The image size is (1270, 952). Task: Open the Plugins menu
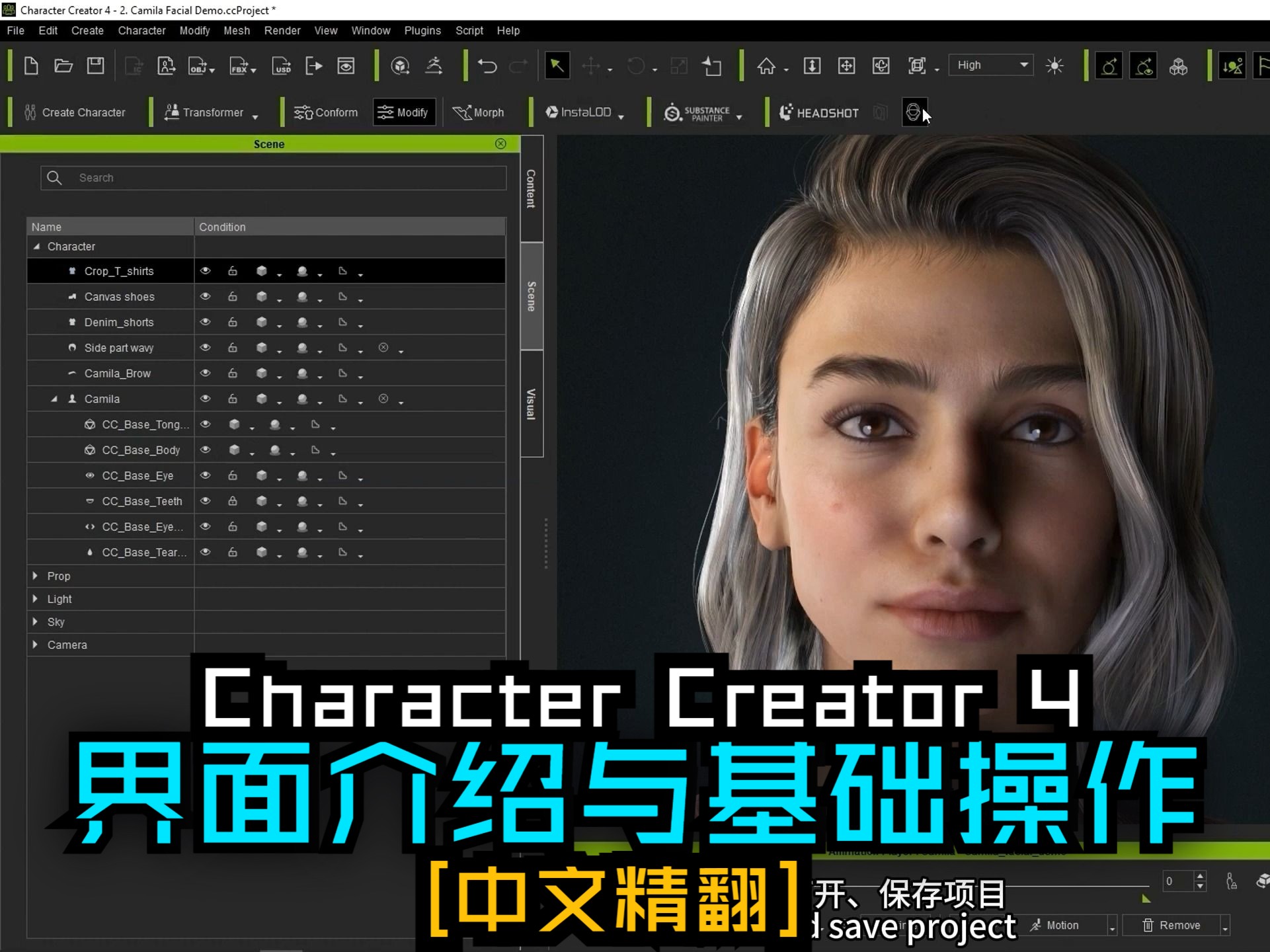tap(422, 30)
